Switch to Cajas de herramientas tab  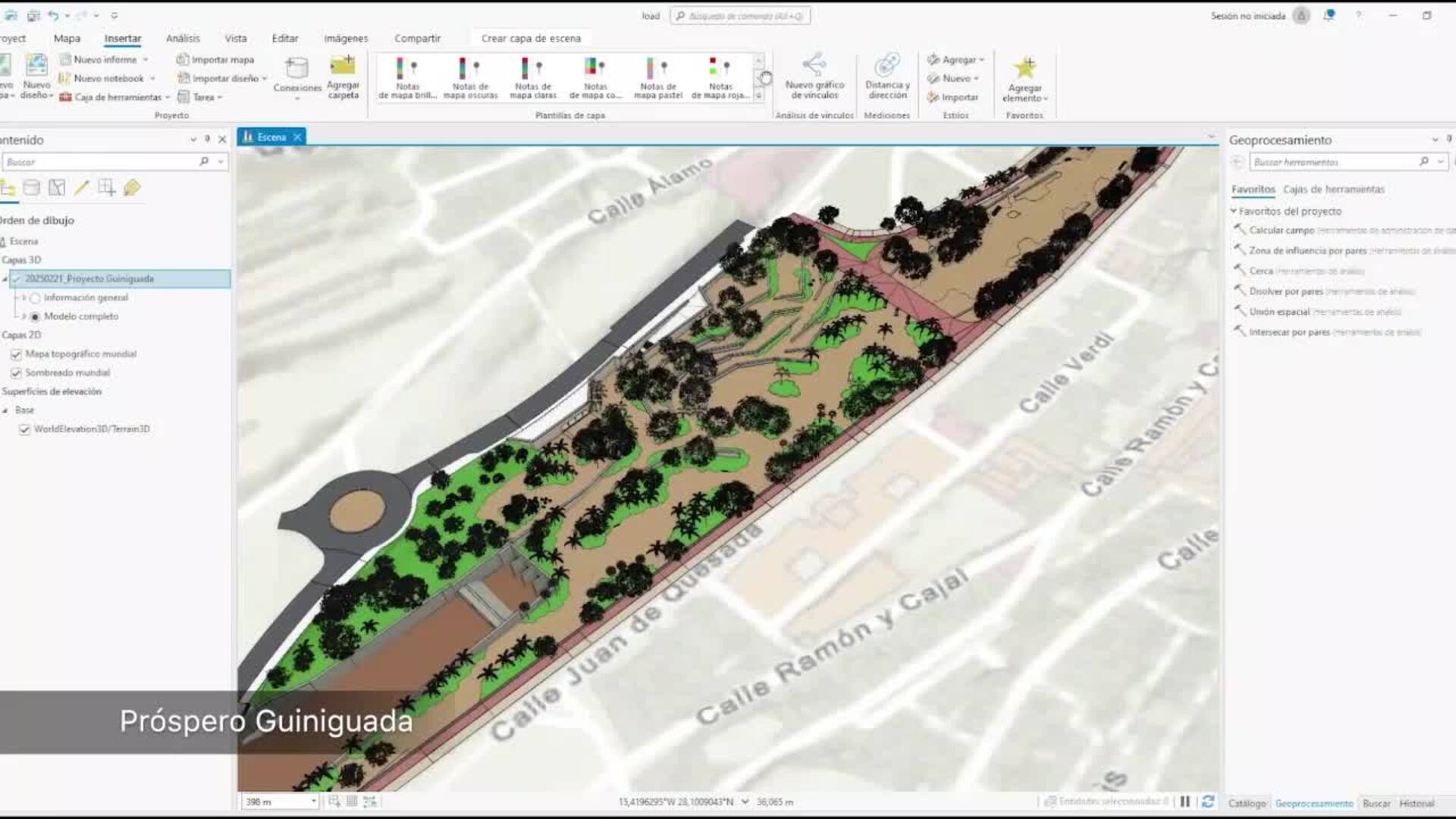pyautogui.click(x=1333, y=189)
